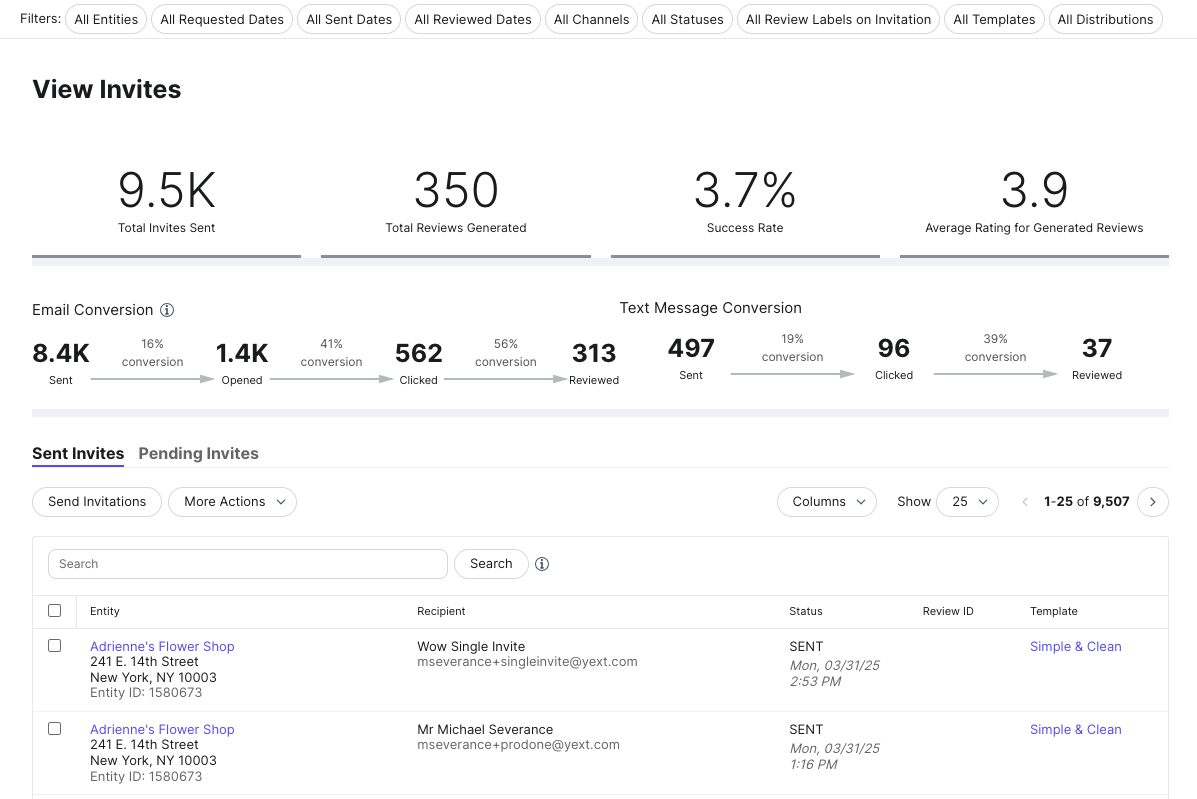
Task: Click into the Search input field
Action: (247, 564)
